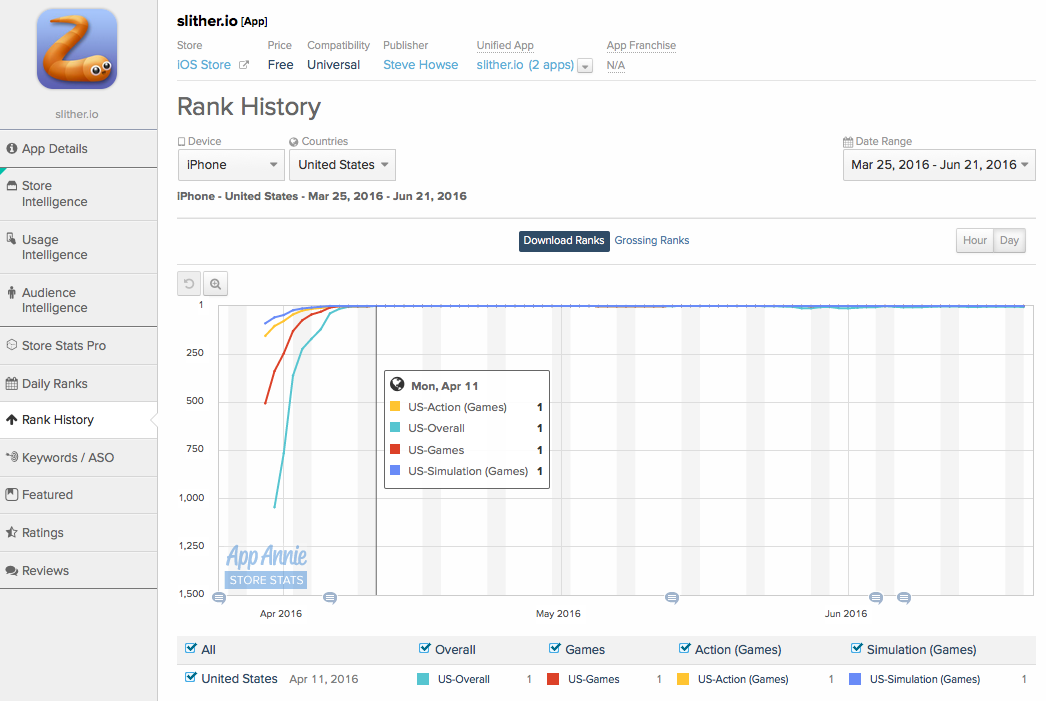Click the Daily Ranks calendar icon

pyautogui.click(x=12, y=384)
